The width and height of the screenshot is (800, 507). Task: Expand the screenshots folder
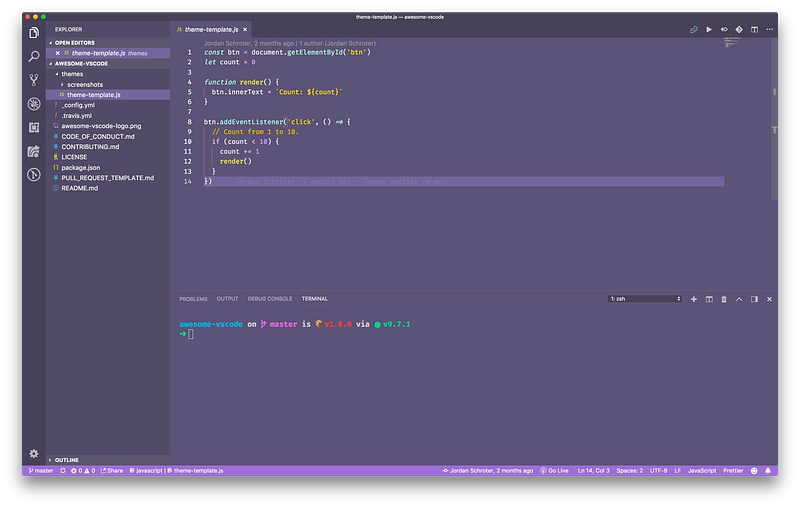85,84
